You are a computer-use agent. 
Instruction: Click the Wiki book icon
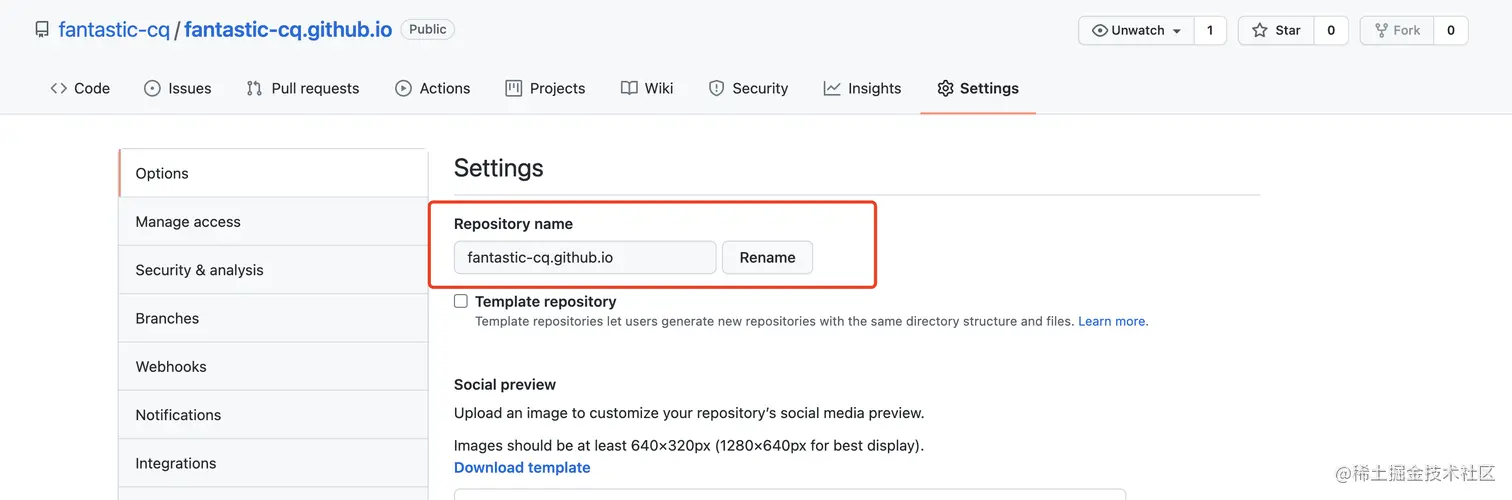tap(629, 88)
